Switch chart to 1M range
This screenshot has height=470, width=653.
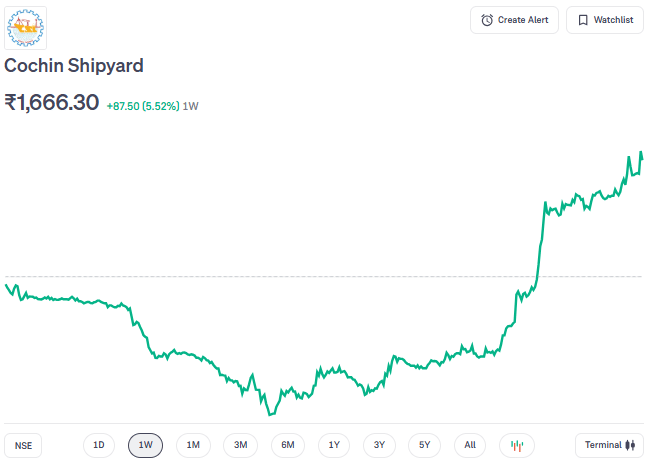coord(193,445)
